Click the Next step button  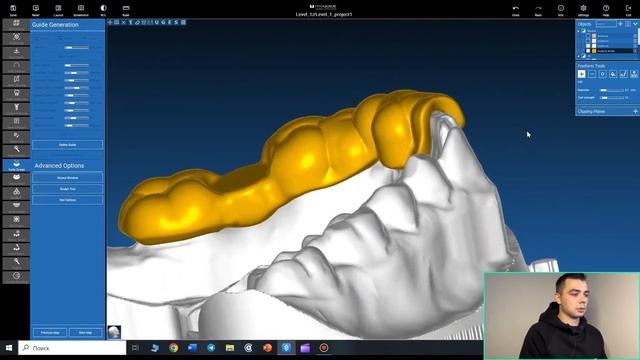(x=85, y=332)
